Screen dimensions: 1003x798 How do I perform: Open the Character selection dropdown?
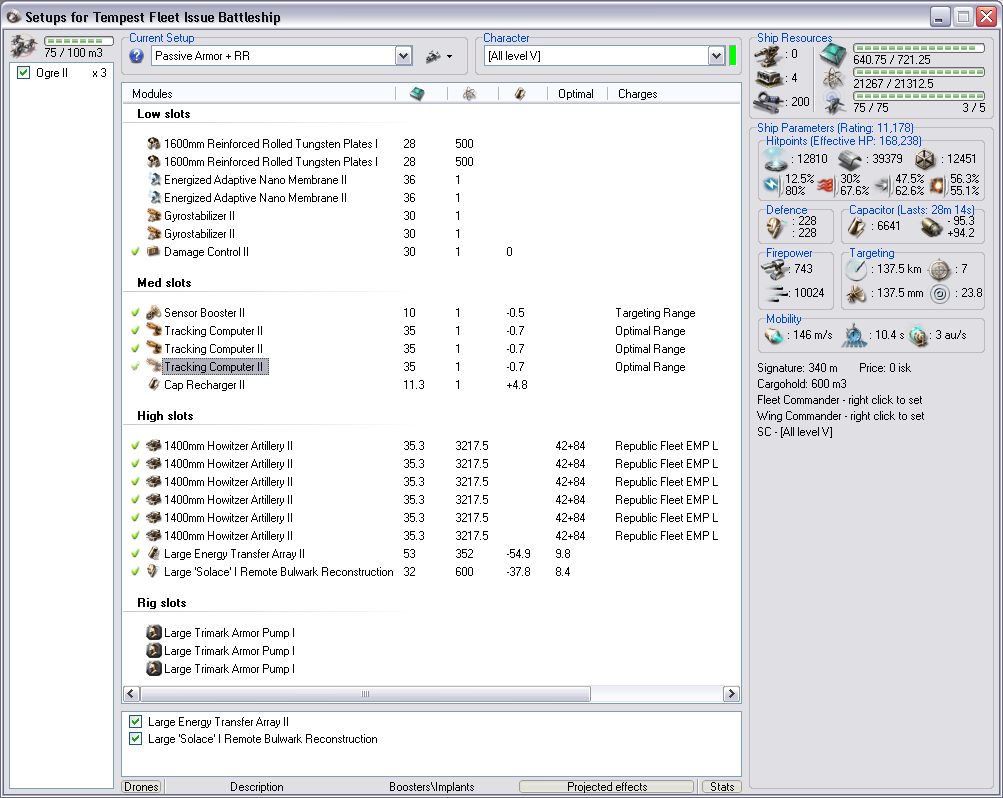pyautogui.click(x=716, y=56)
